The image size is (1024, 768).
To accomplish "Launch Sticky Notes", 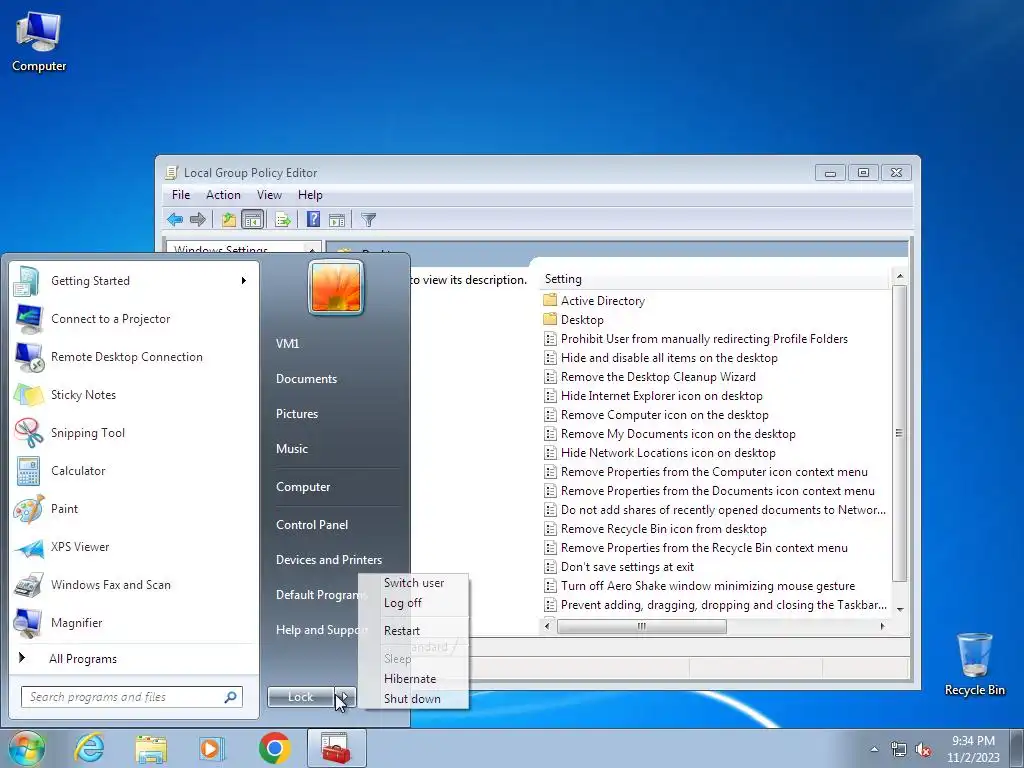I will point(134,394).
